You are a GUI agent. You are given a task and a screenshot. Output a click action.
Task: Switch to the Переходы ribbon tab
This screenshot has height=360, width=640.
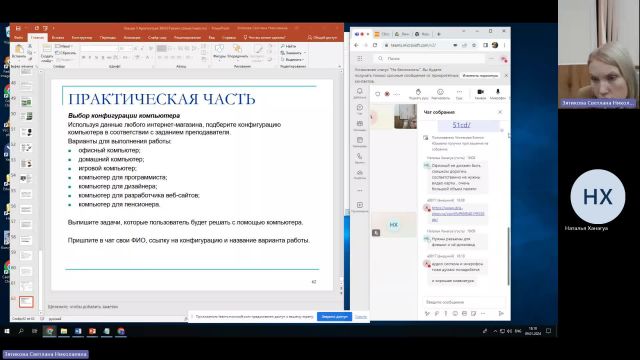pos(108,38)
